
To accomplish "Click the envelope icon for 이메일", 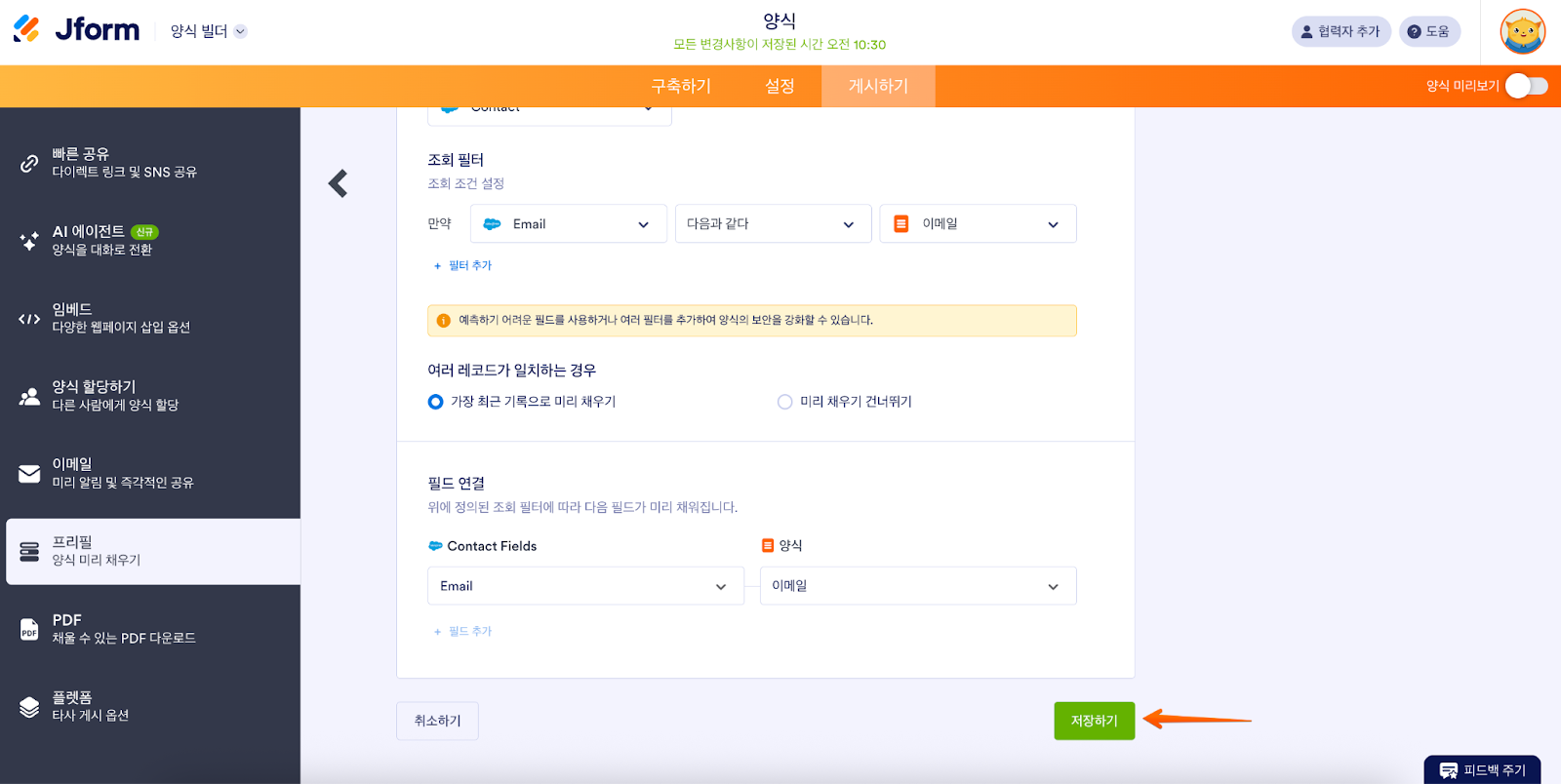I will [x=29, y=473].
